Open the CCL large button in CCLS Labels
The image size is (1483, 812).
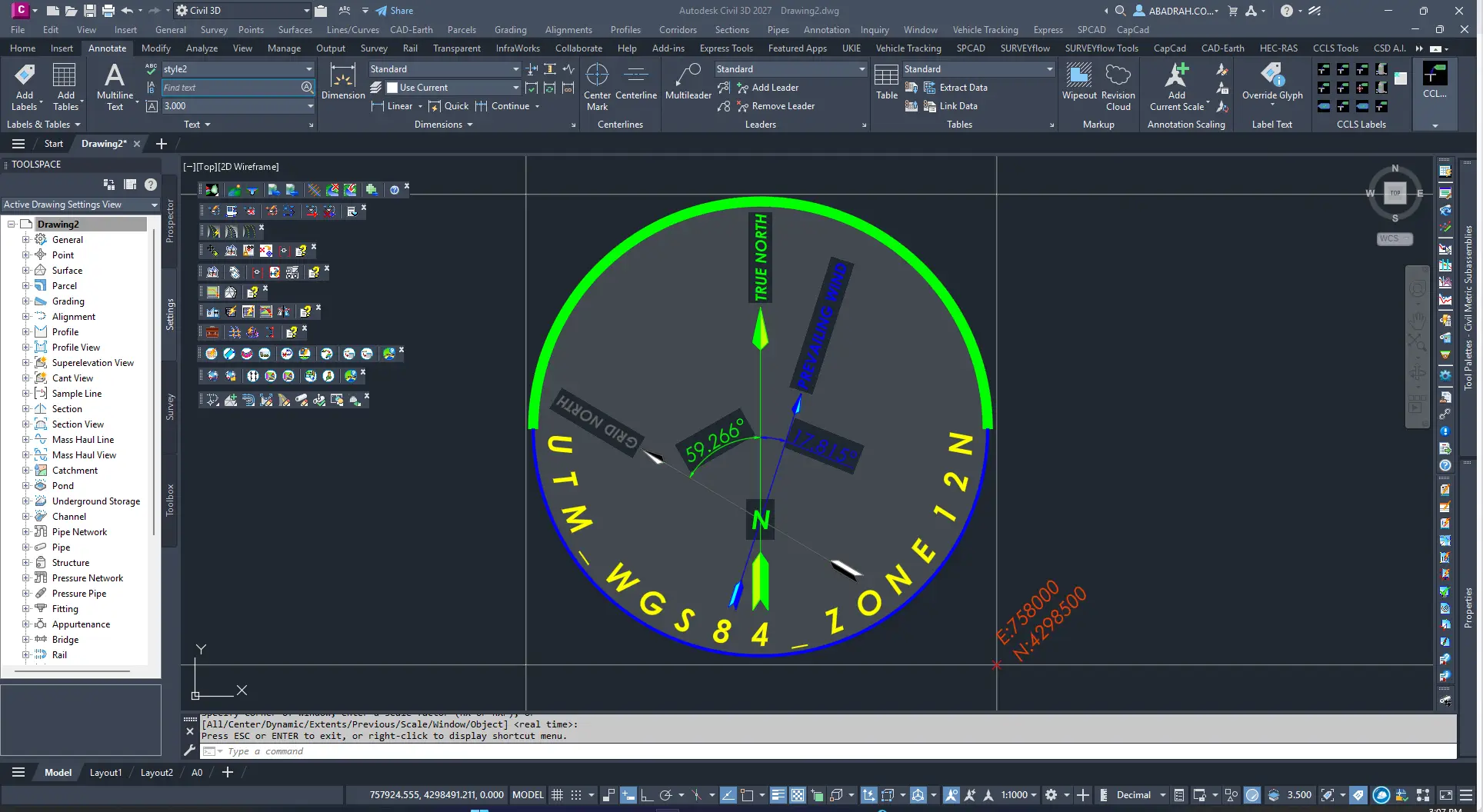click(1435, 82)
